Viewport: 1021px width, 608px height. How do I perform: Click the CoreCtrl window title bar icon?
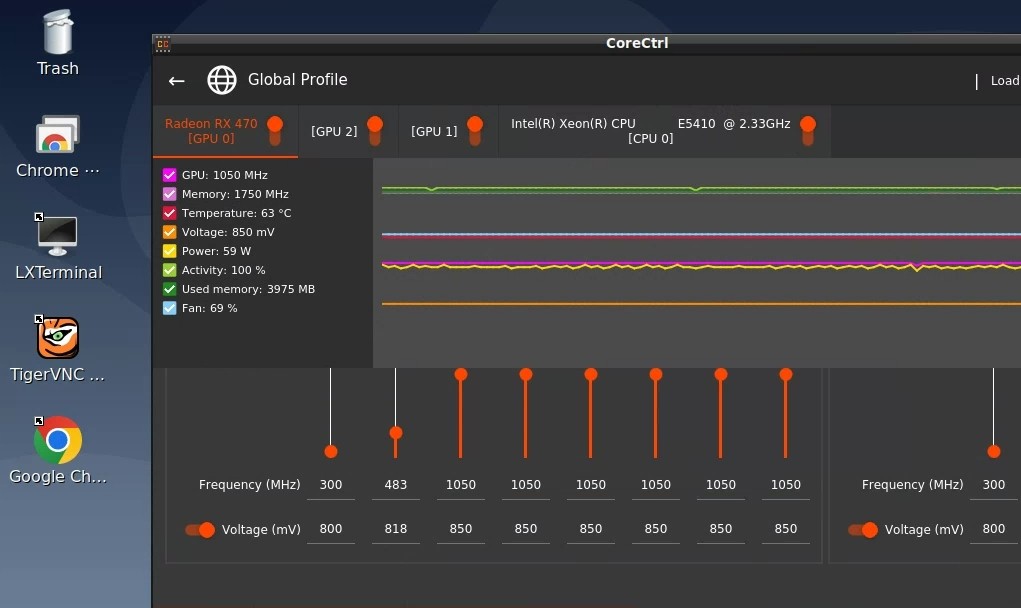(x=163, y=44)
